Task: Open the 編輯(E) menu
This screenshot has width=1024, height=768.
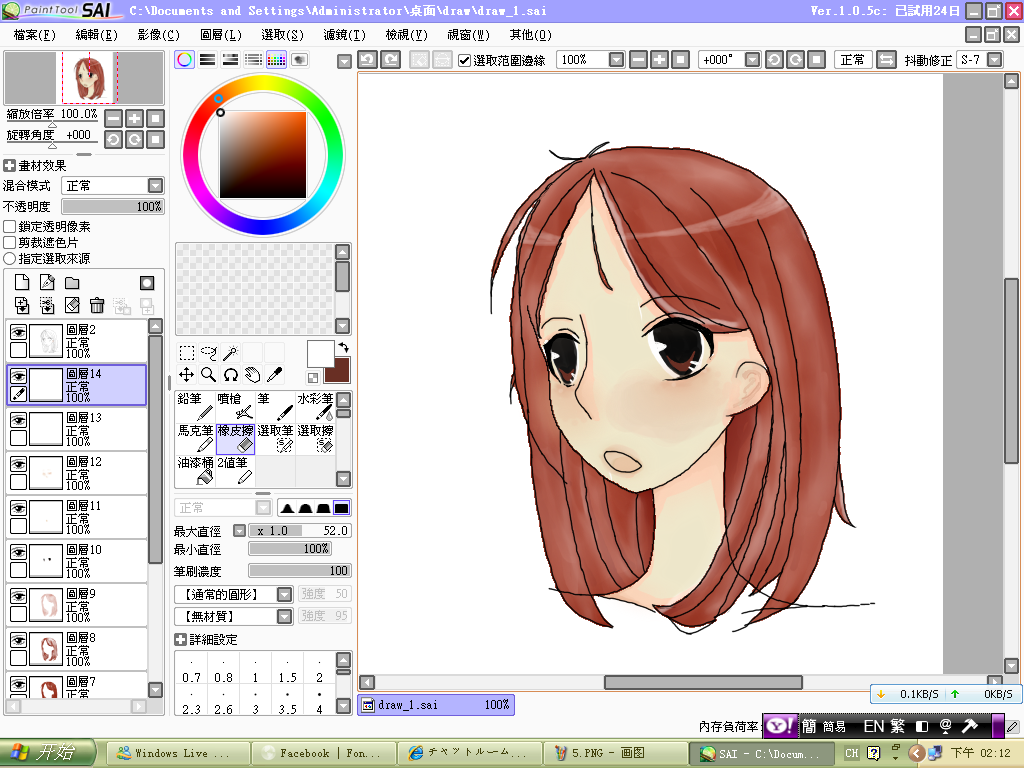Action: 97,35
